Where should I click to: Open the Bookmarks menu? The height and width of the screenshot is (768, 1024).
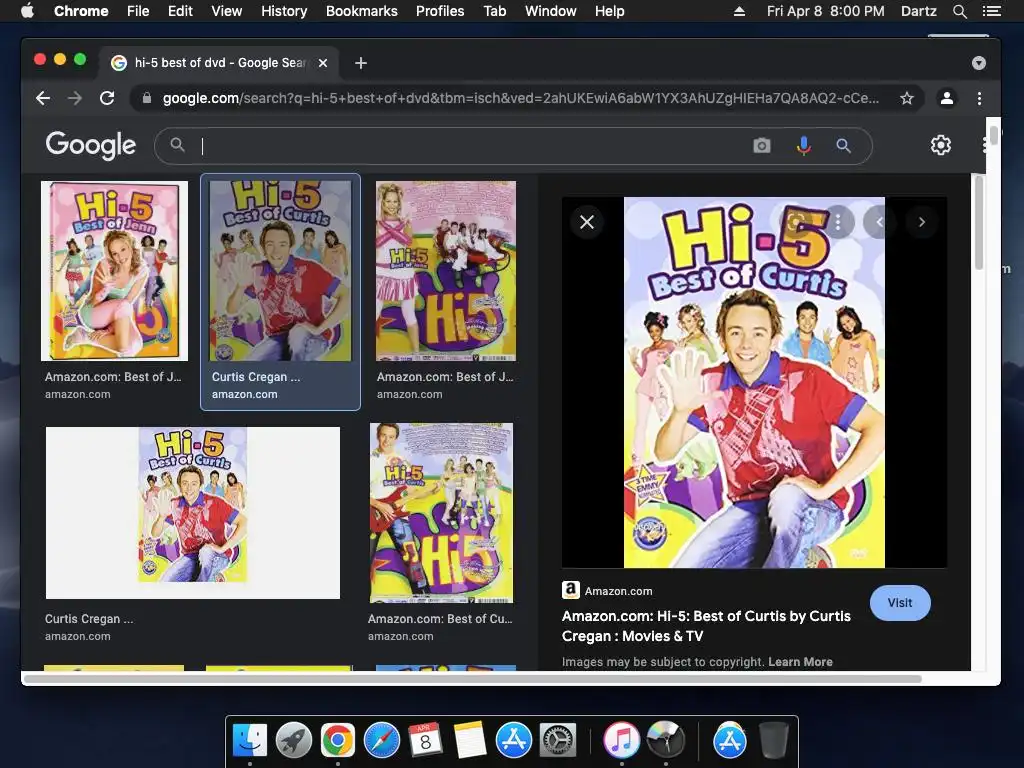pyautogui.click(x=362, y=11)
